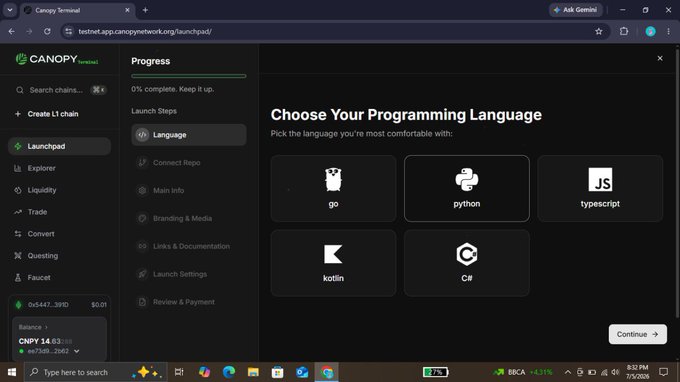Image resolution: width=680 pixels, height=382 pixels.
Task: Click the Explorer bar chart icon
Action: [x=18, y=168]
